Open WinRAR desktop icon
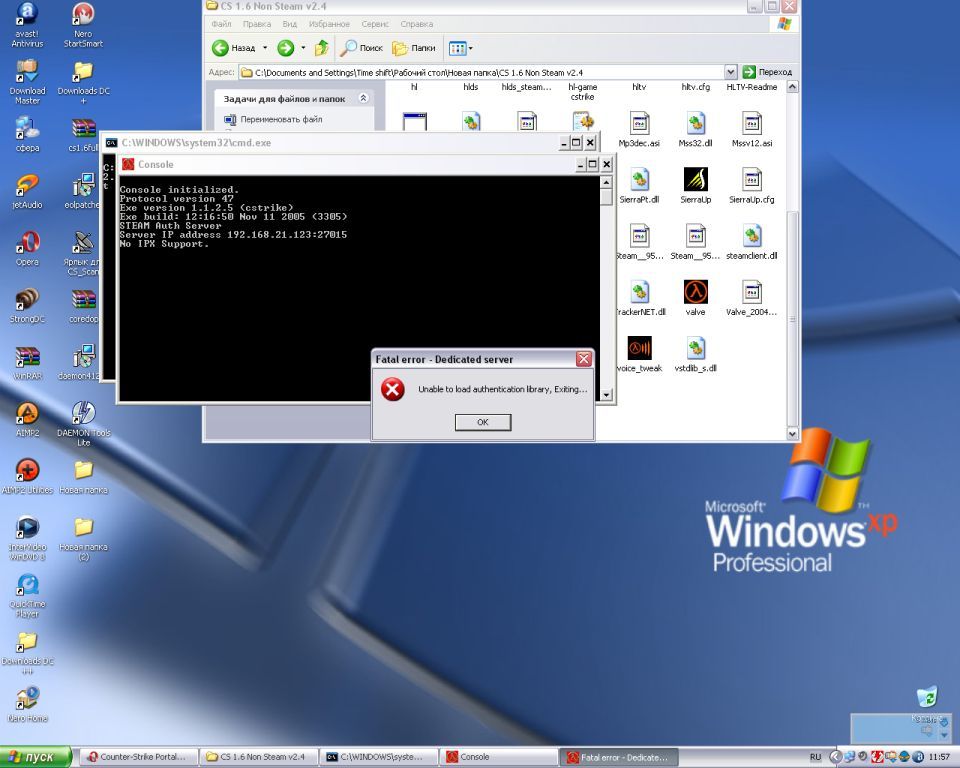The width and height of the screenshot is (960, 768). click(x=27, y=363)
